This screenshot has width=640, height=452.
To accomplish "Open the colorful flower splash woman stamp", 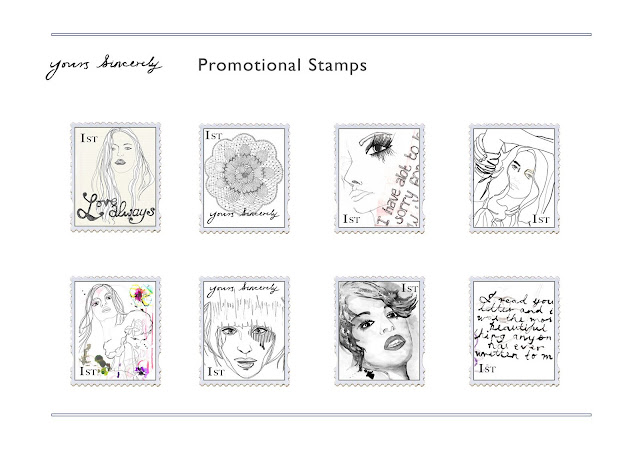I will tap(116, 331).
